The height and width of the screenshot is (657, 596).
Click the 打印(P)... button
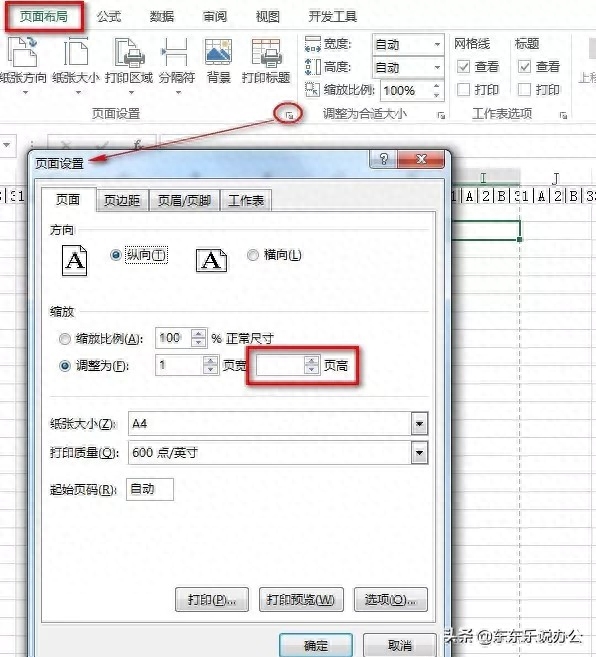[x=212, y=600]
